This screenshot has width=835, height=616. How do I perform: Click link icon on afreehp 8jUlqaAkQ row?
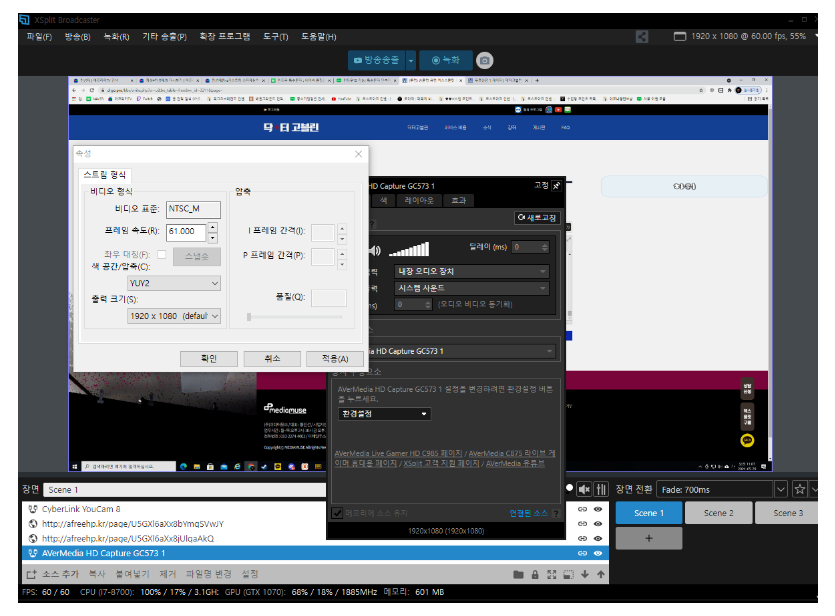pos(582,538)
